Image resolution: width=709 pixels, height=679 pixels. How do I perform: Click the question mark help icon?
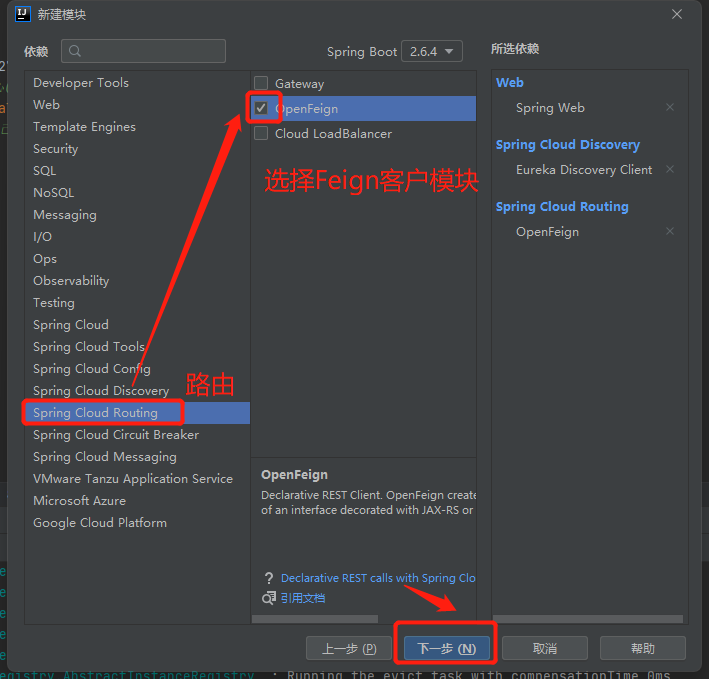tap(268, 578)
